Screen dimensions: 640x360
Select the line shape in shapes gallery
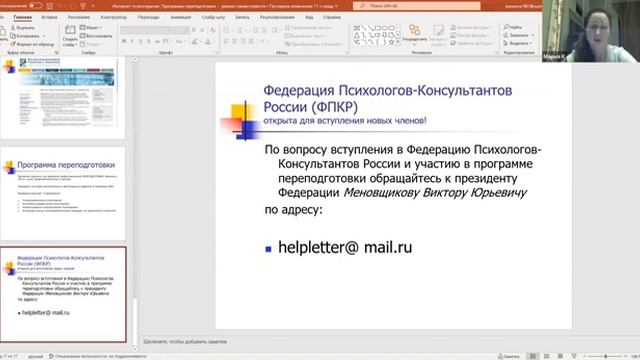(x=364, y=28)
